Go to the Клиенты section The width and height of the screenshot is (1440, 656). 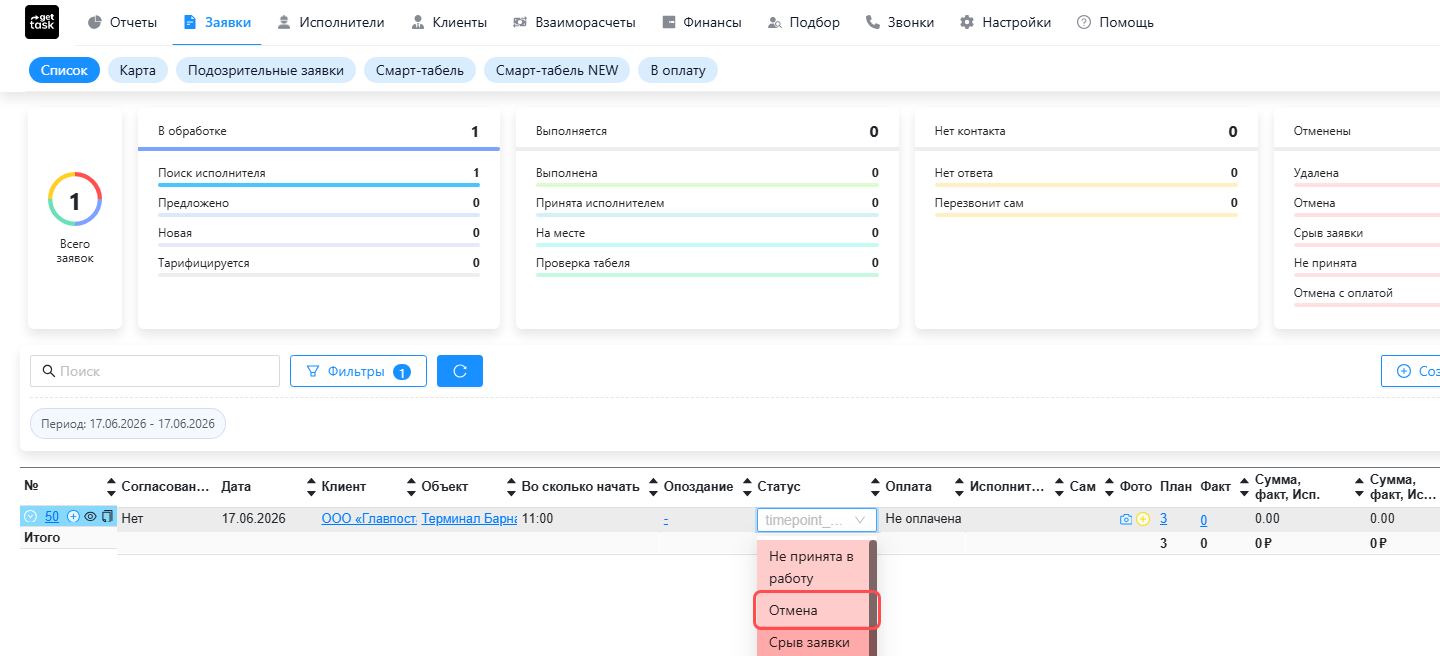[x=449, y=22]
